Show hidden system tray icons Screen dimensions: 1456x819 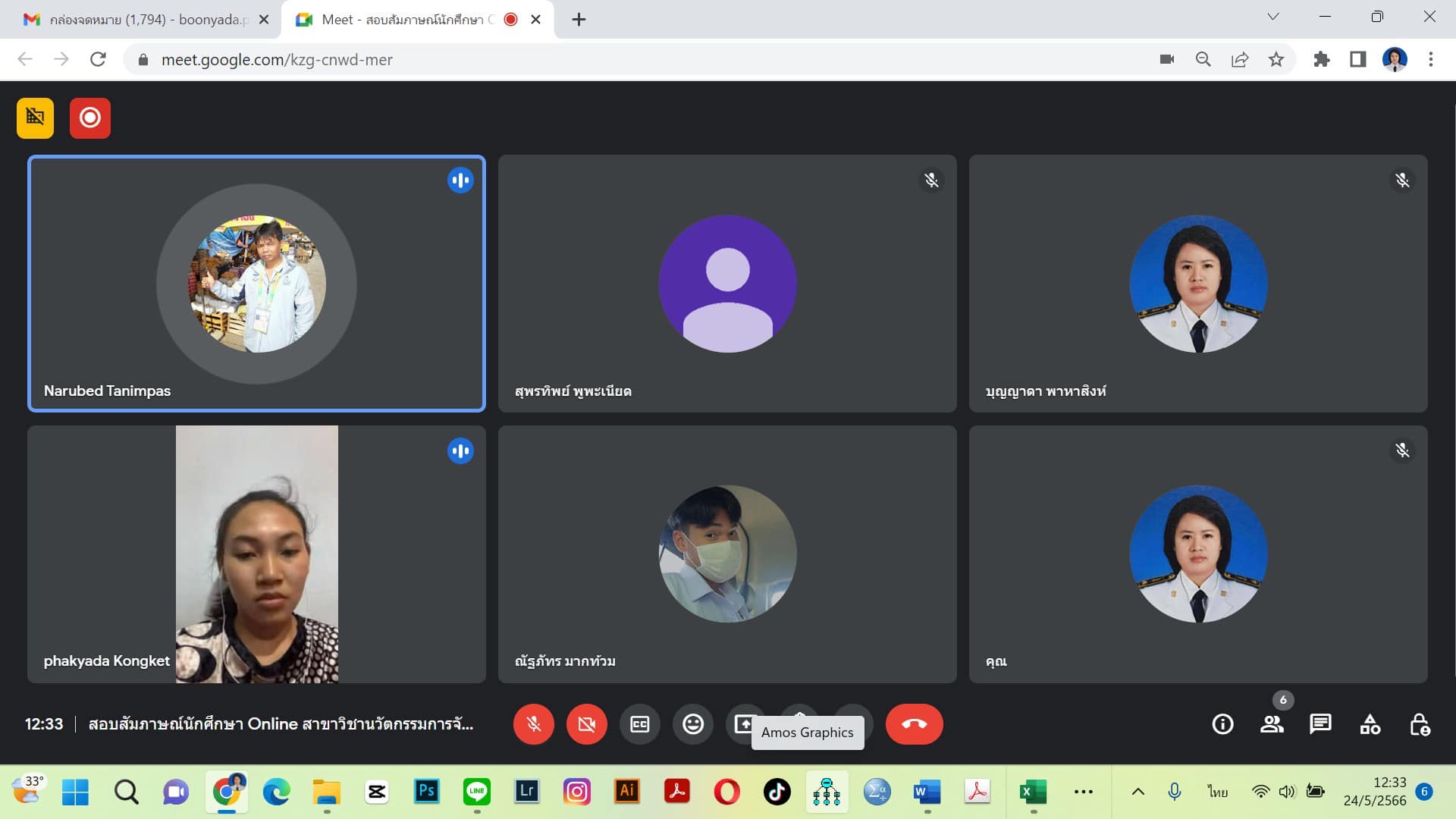tap(1137, 792)
